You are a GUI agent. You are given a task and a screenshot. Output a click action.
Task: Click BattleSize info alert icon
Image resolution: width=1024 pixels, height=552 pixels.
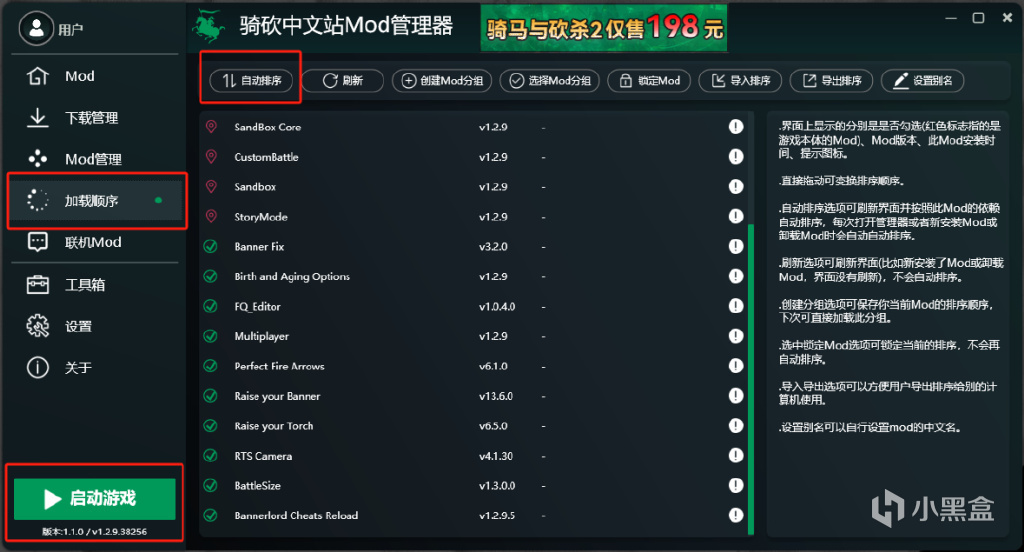[x=736, y=485]
